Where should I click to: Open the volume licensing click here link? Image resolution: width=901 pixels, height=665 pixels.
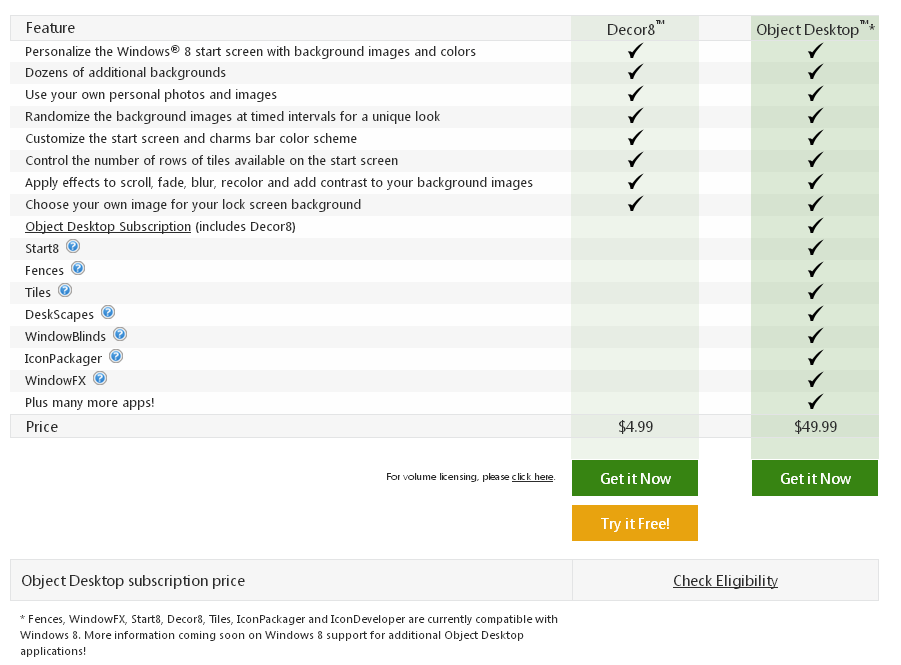(533, 476)
